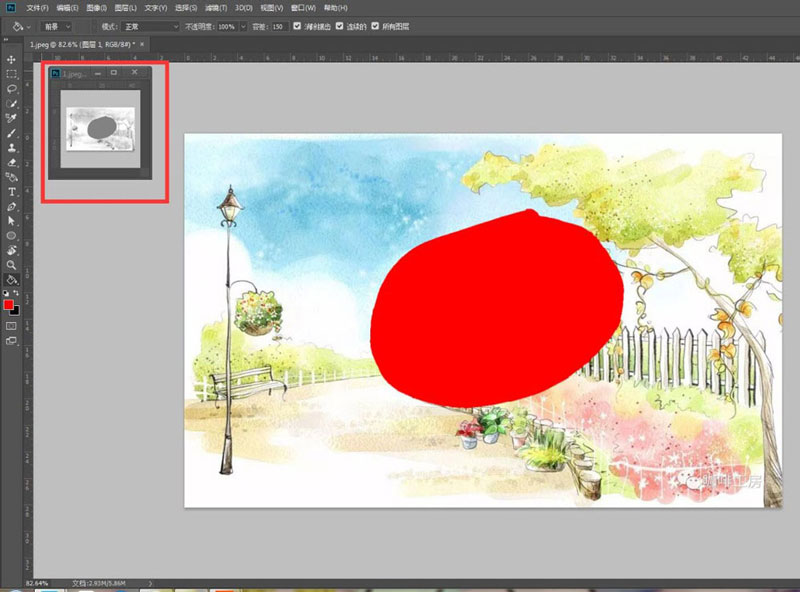
Task: Switch to the 1.jpeg @ 82.6% document tab
Action: point(83,44)
